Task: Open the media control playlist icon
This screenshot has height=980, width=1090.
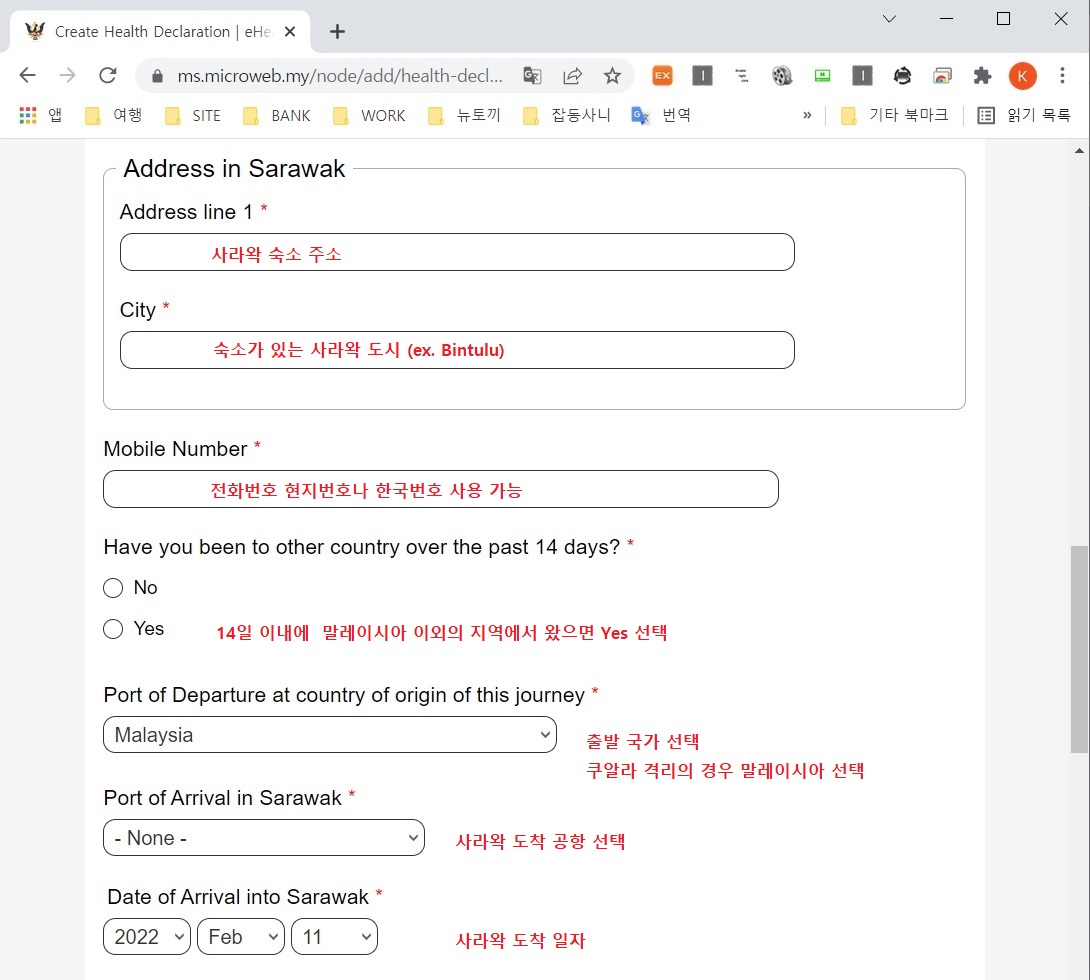Action: pyautogui.click(x=742, y=75)
